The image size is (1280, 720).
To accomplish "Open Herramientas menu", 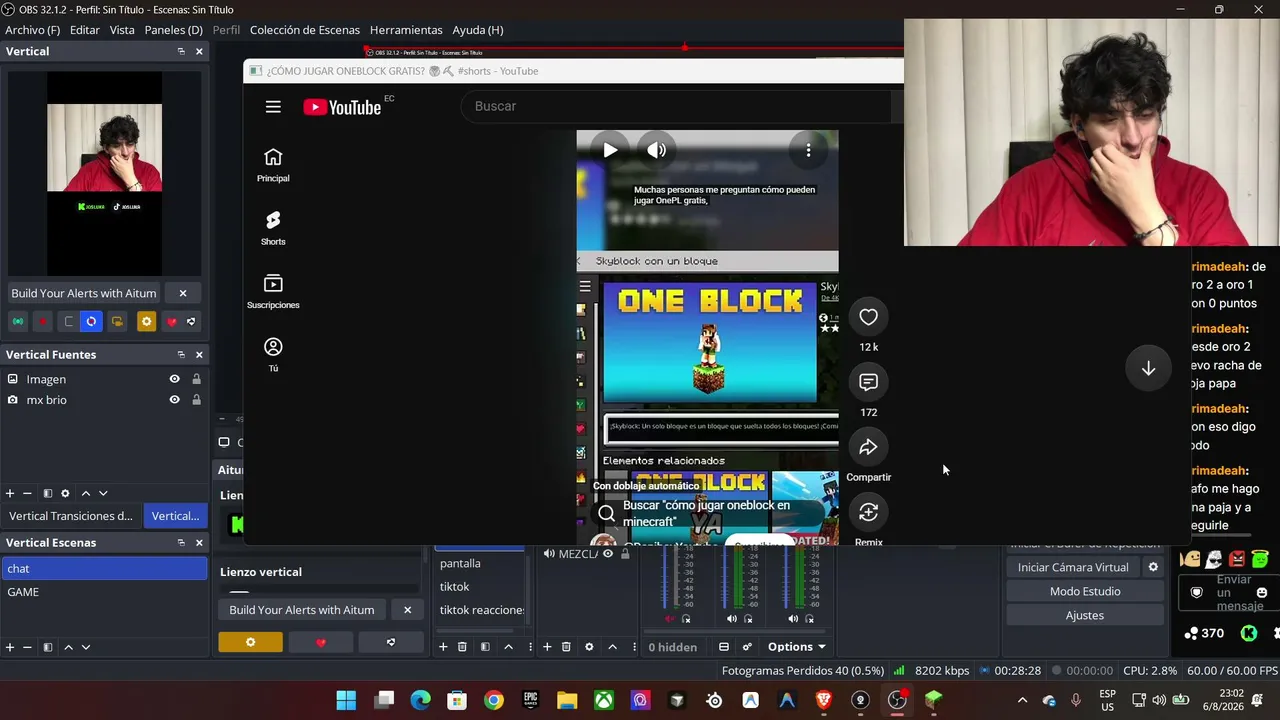I will [406, 30].
